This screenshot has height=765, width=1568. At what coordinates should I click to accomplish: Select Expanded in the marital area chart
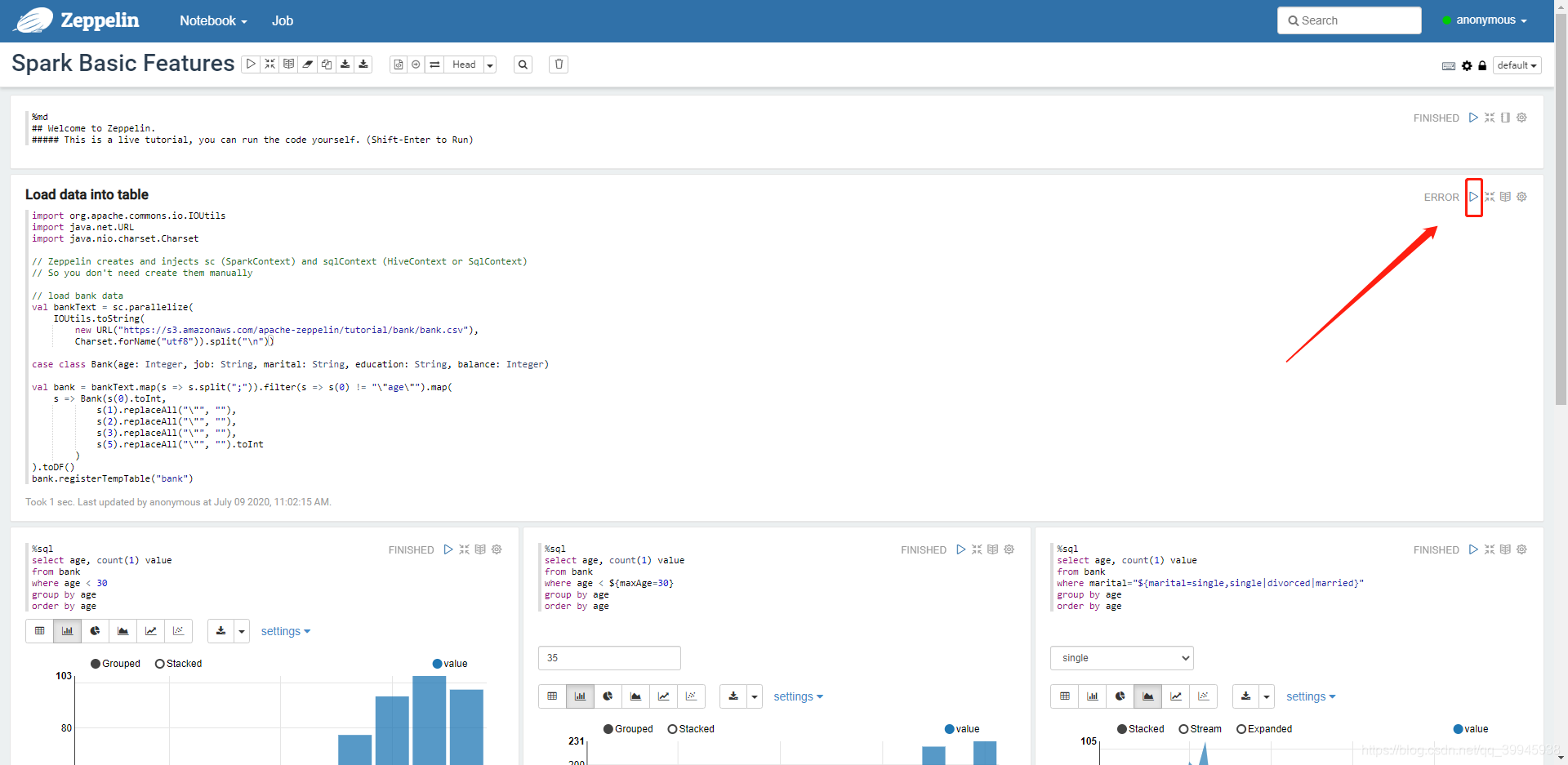pos(1264,729)
